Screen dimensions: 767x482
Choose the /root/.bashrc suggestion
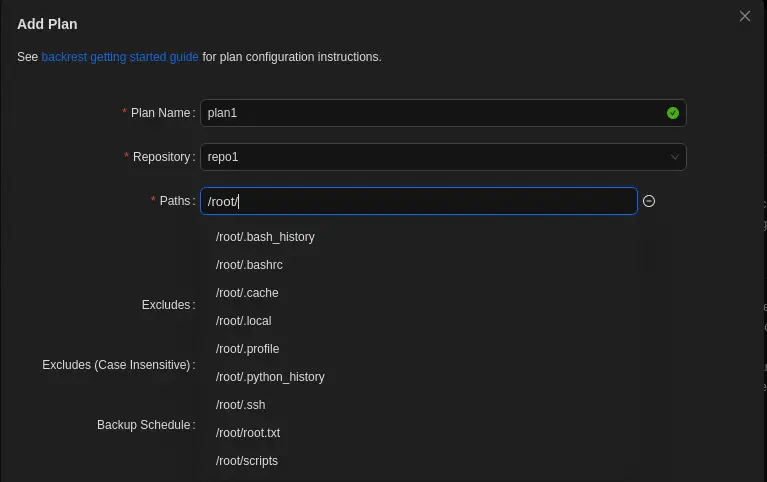[x=249, y=265]
